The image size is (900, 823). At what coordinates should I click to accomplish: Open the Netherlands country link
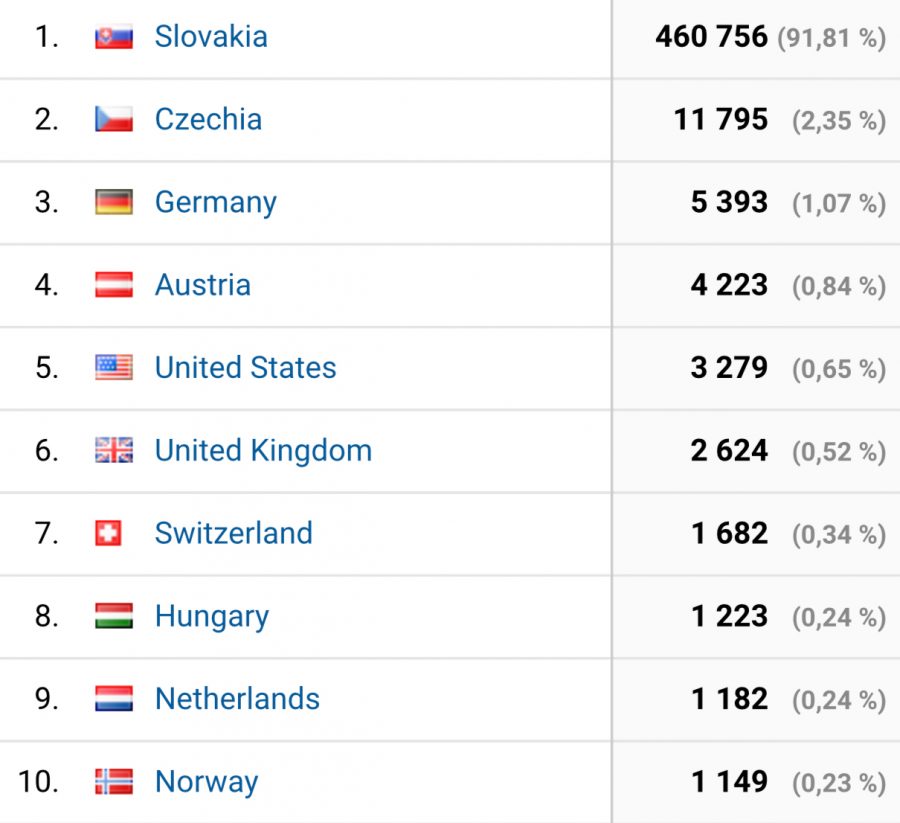237,699
